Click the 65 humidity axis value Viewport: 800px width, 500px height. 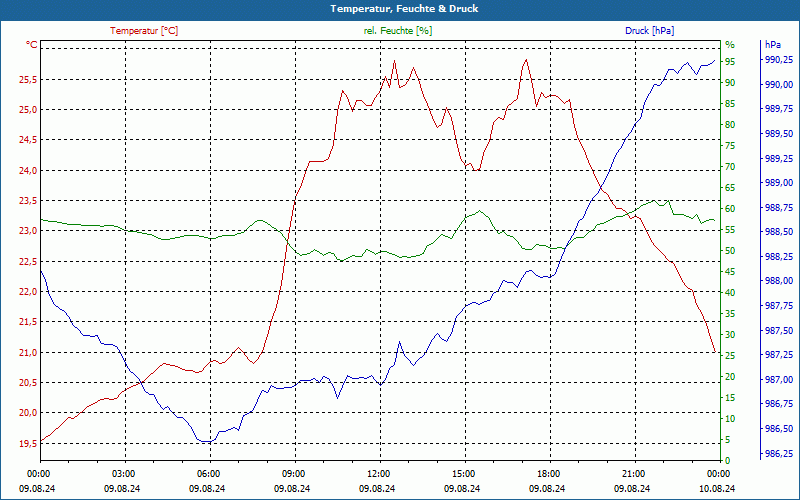[730, 188]
